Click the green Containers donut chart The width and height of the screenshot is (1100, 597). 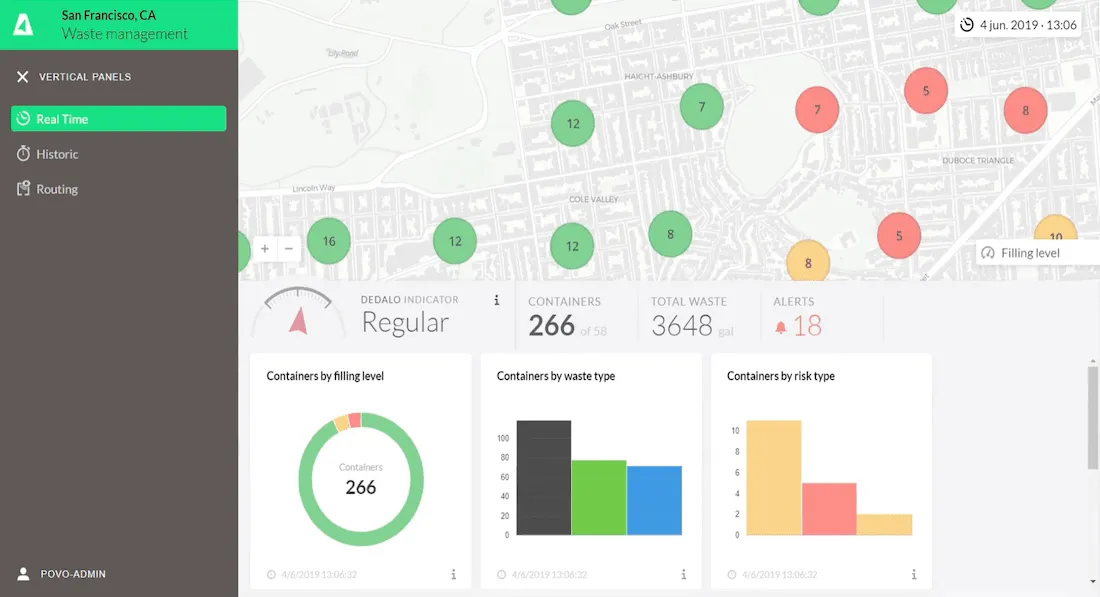pos(360,480)
